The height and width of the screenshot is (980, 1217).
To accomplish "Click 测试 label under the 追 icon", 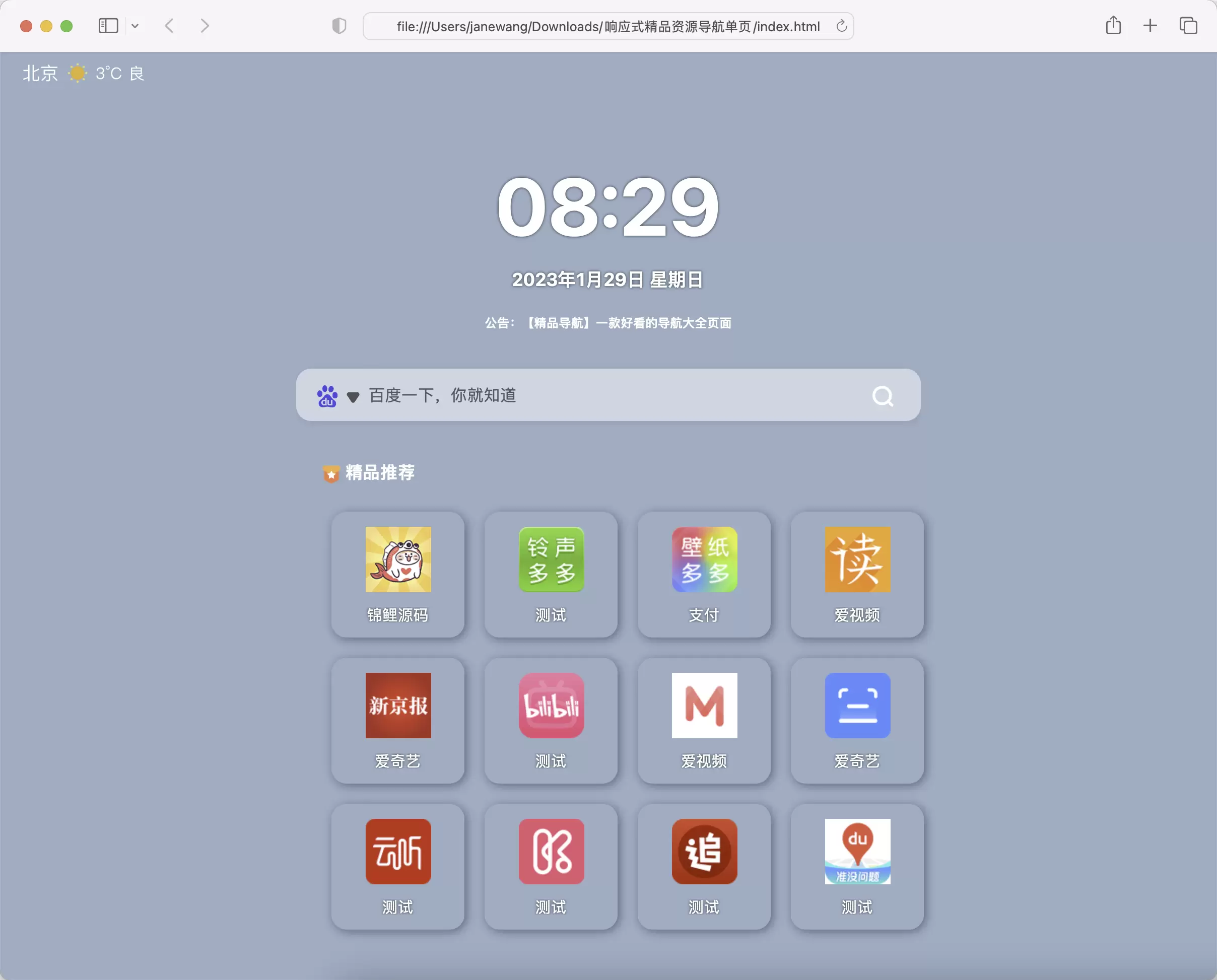I will click(x=704, y=907).
